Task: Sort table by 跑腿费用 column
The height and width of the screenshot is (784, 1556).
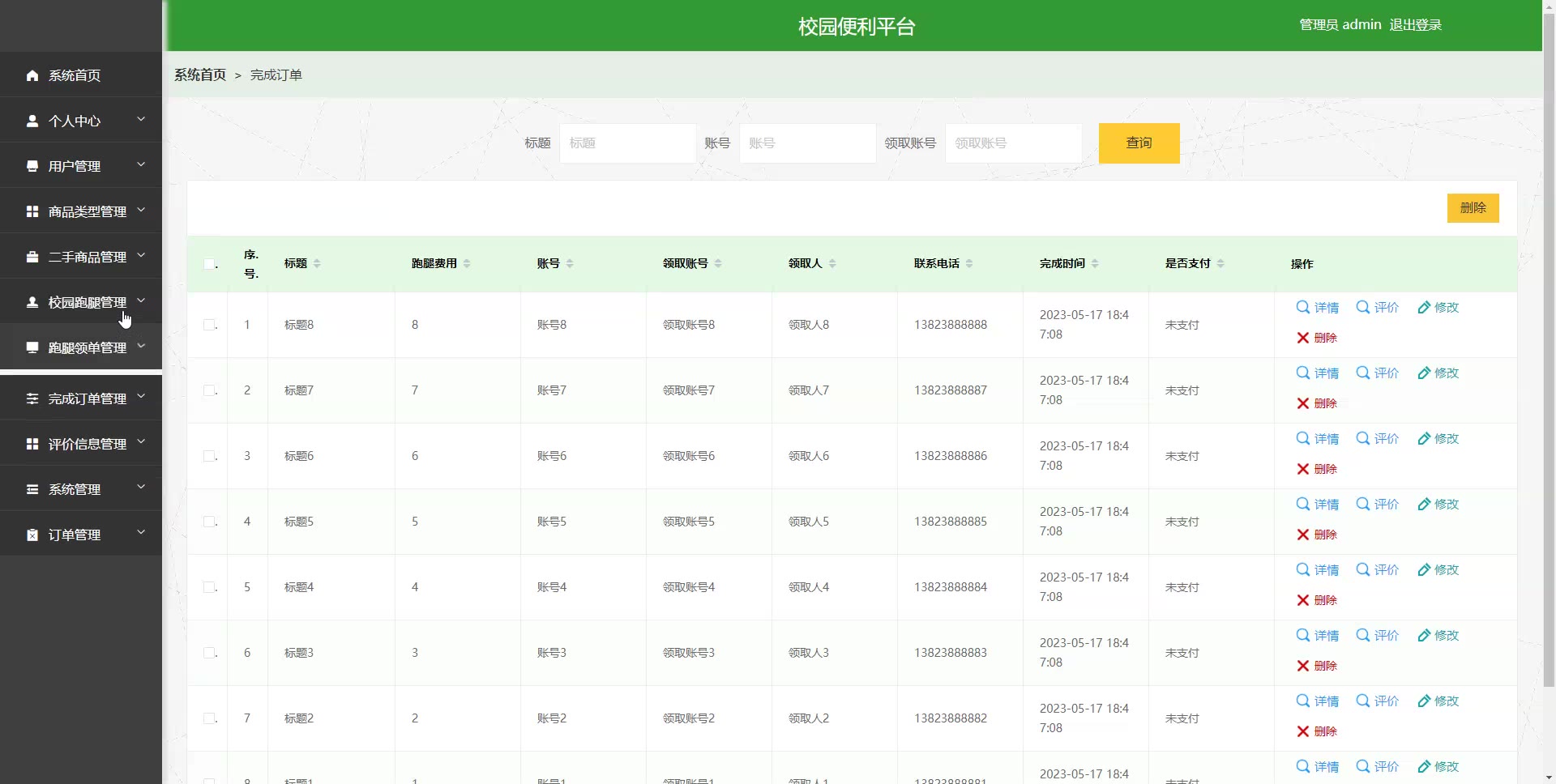Action: [467, 263]
